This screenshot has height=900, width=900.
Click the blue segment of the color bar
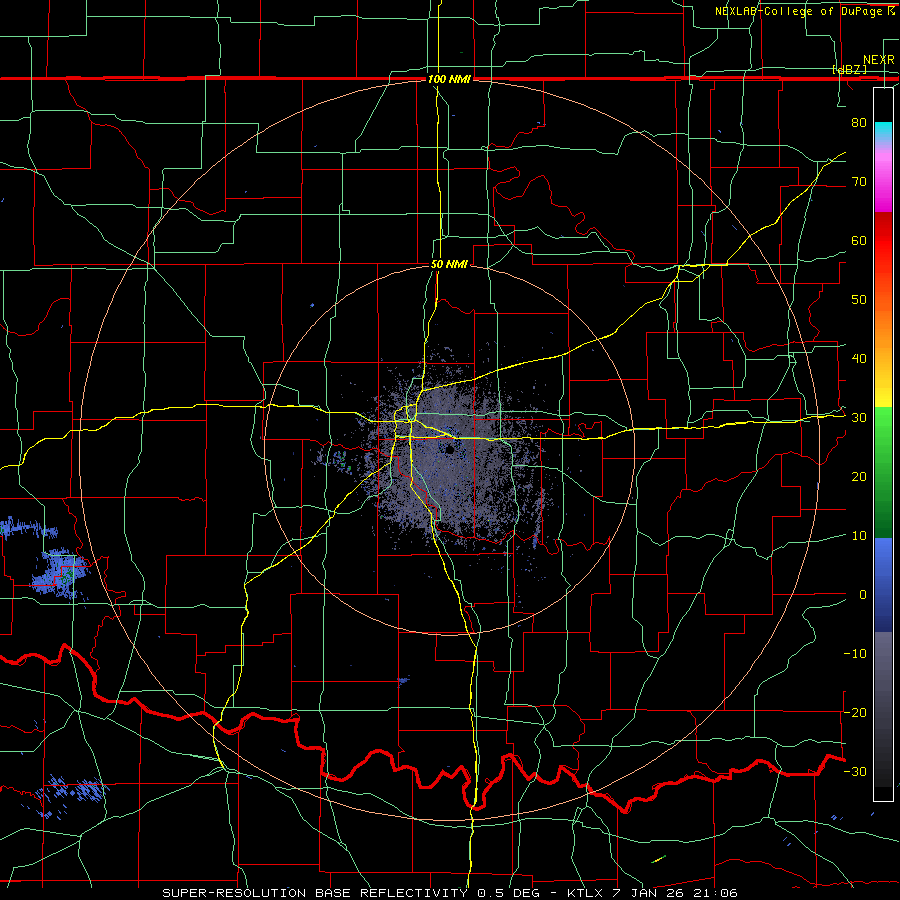(x=883, y=584)
